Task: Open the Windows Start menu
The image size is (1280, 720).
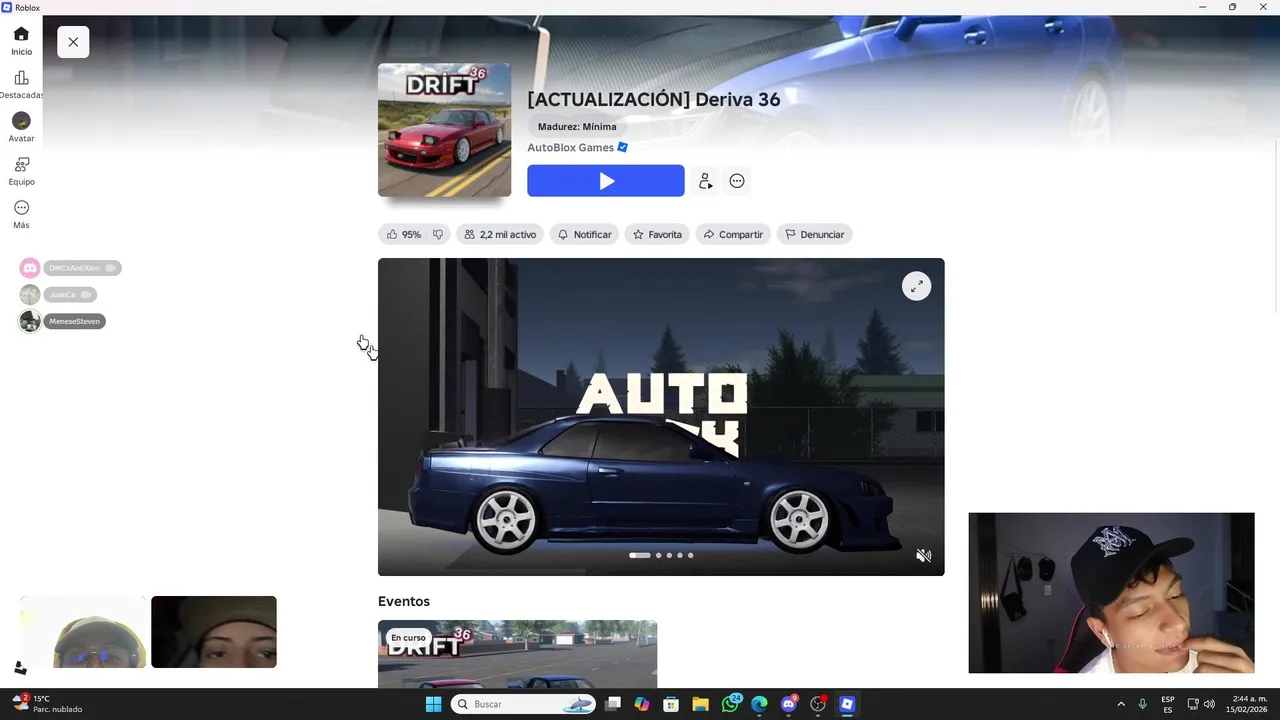Action: click(433, 704)
